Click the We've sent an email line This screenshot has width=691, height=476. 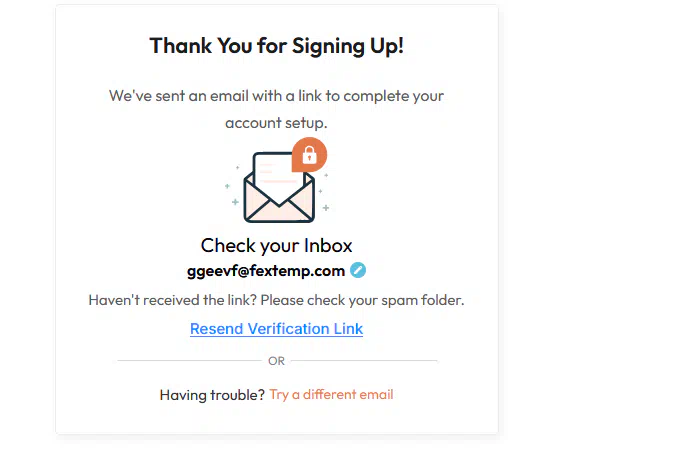click(276, 96)
